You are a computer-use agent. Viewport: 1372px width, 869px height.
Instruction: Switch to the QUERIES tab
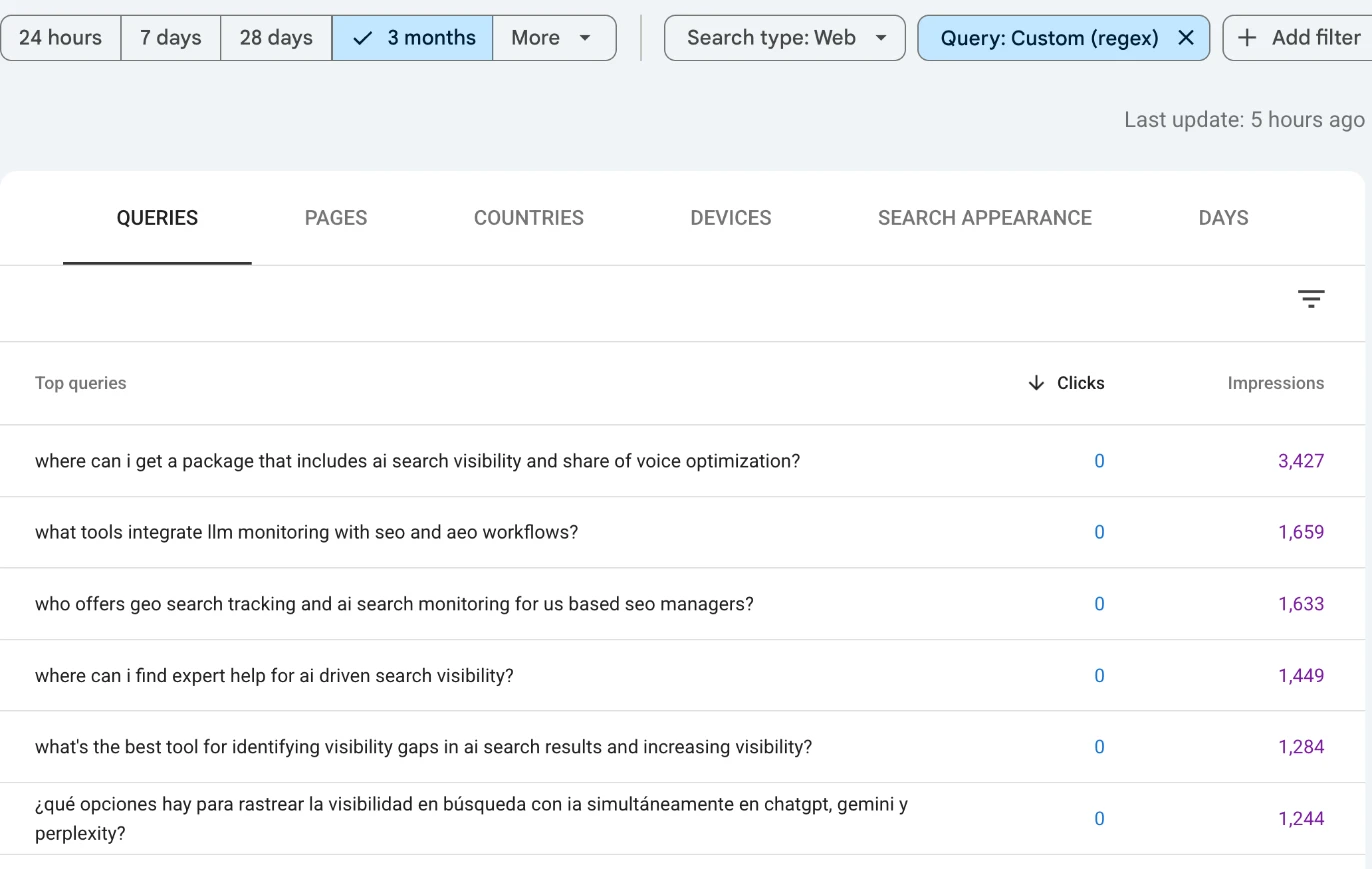click(x=157, y=218)
